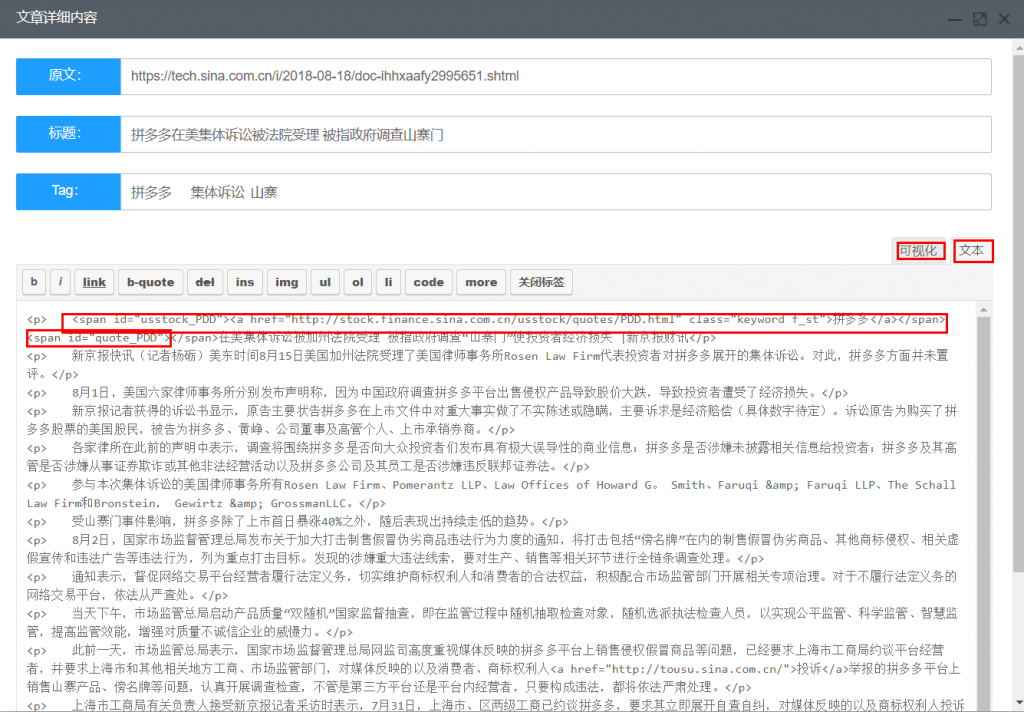Switch to the 文本 editor tab
This screenshot has width=1024, height=712.
973,251
